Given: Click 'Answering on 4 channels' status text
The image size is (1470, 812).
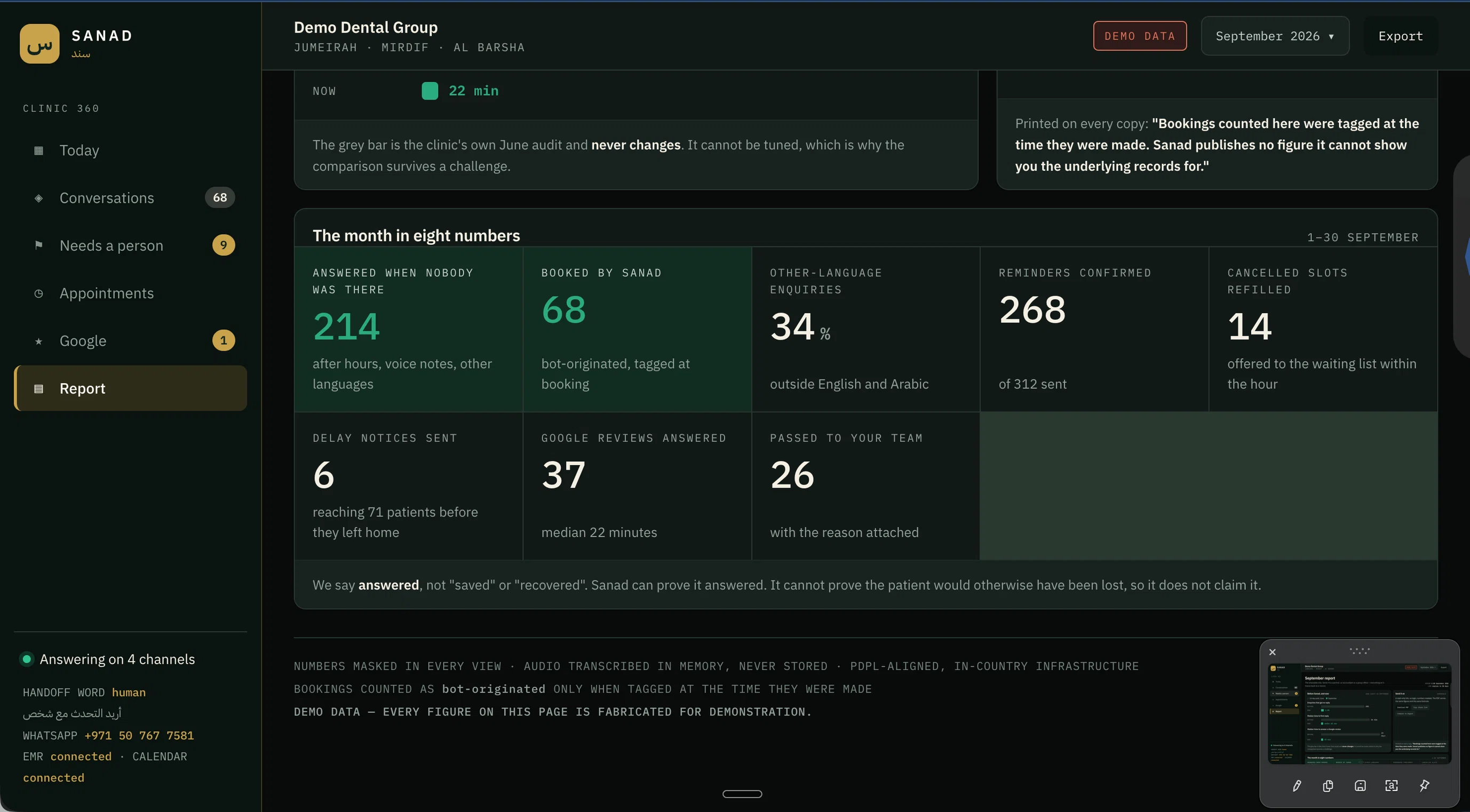Looking at the screenshot, I should 117,659.
